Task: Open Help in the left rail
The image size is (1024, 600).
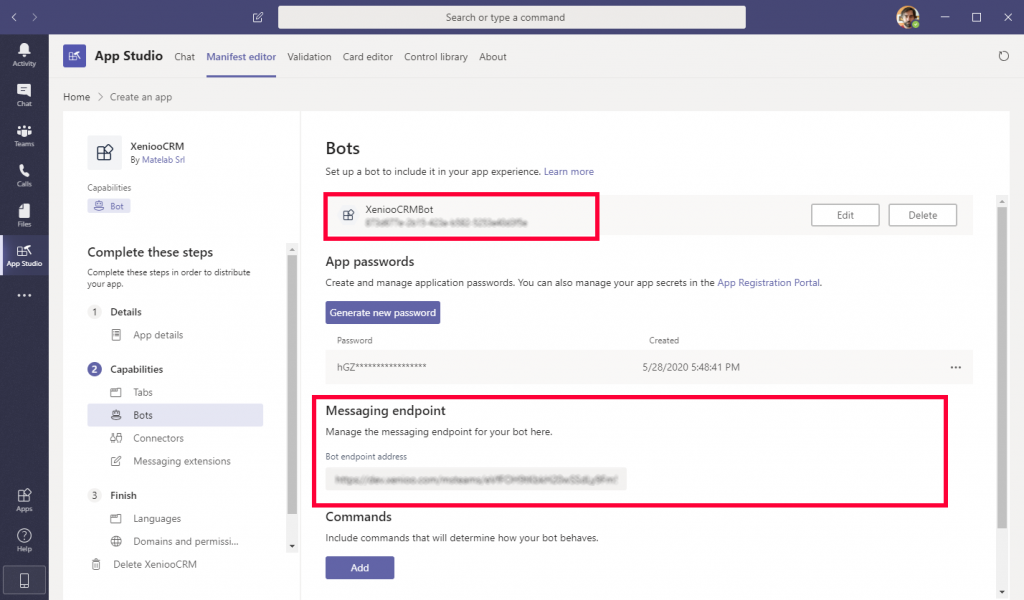Action: 24,540
